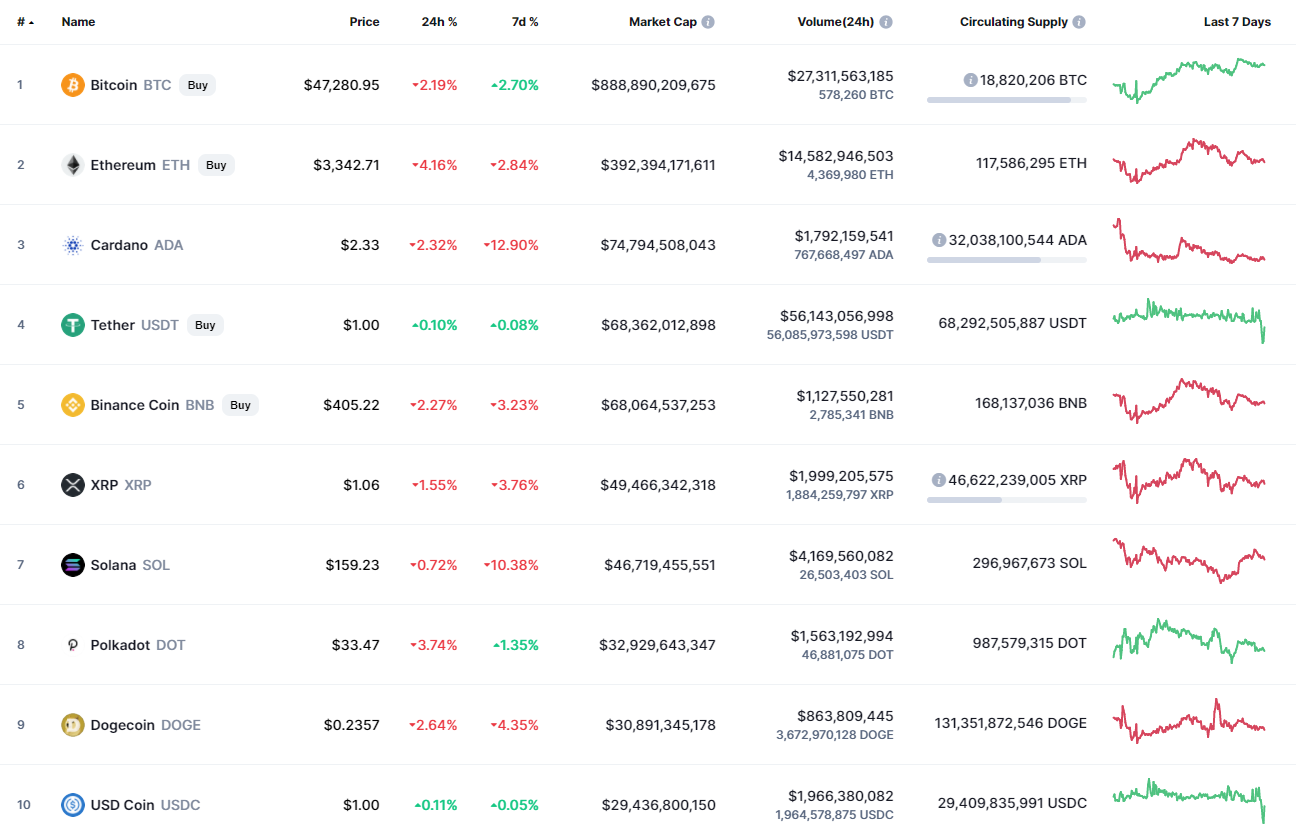Click the Bitcoin coin logo icon
1296x838 pixels.
(73, 85)
